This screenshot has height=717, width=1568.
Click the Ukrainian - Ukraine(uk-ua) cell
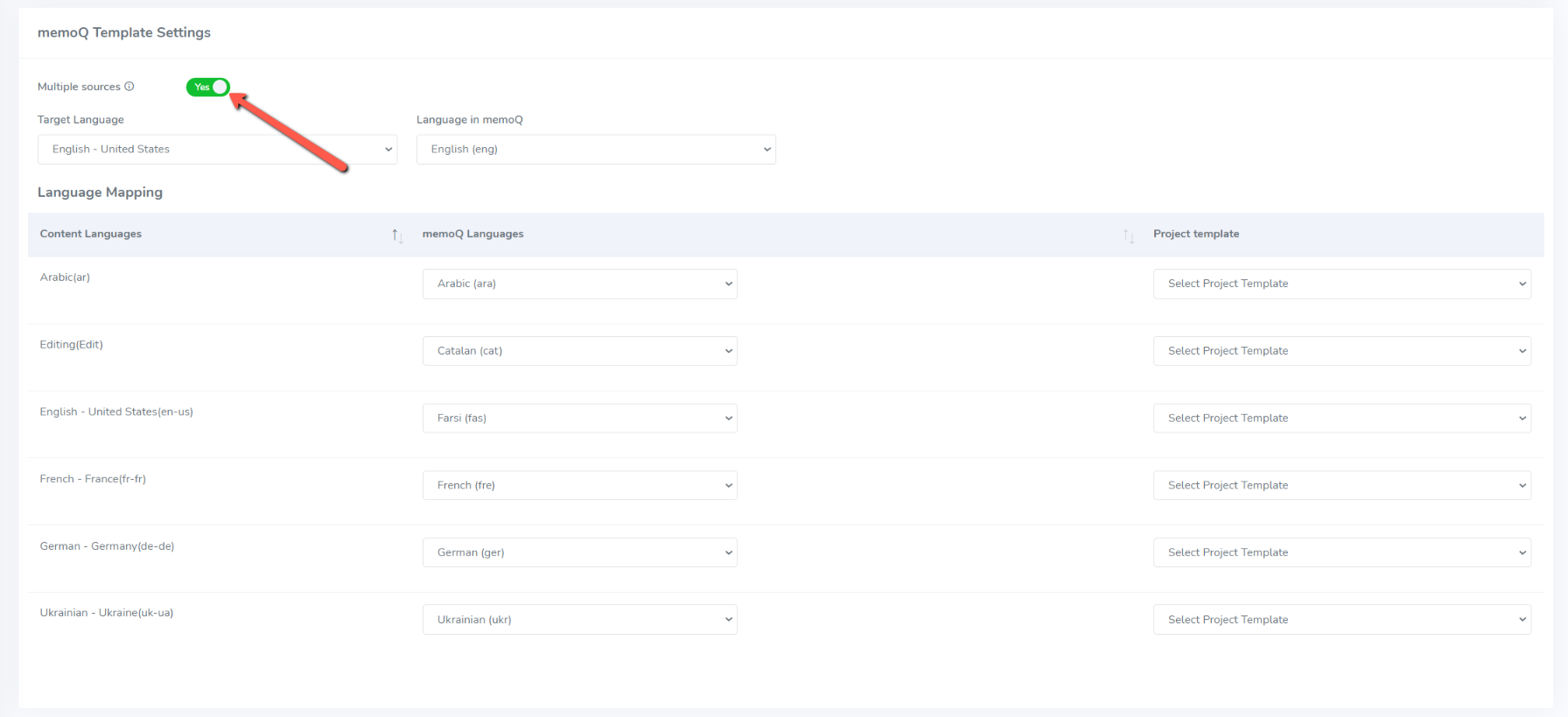(x=107, y=613)
